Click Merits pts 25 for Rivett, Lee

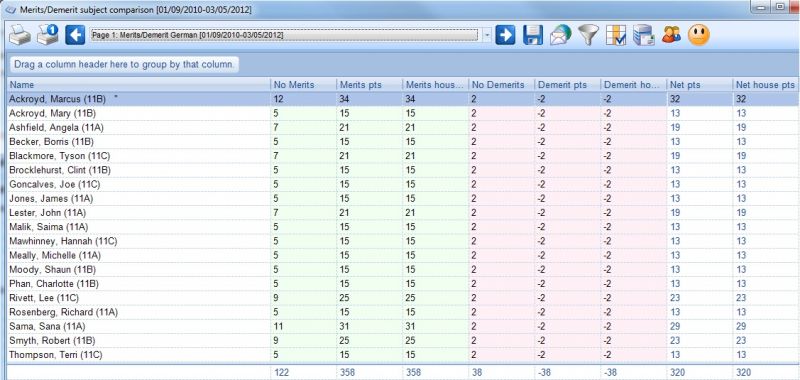click(x=344, y=298)
